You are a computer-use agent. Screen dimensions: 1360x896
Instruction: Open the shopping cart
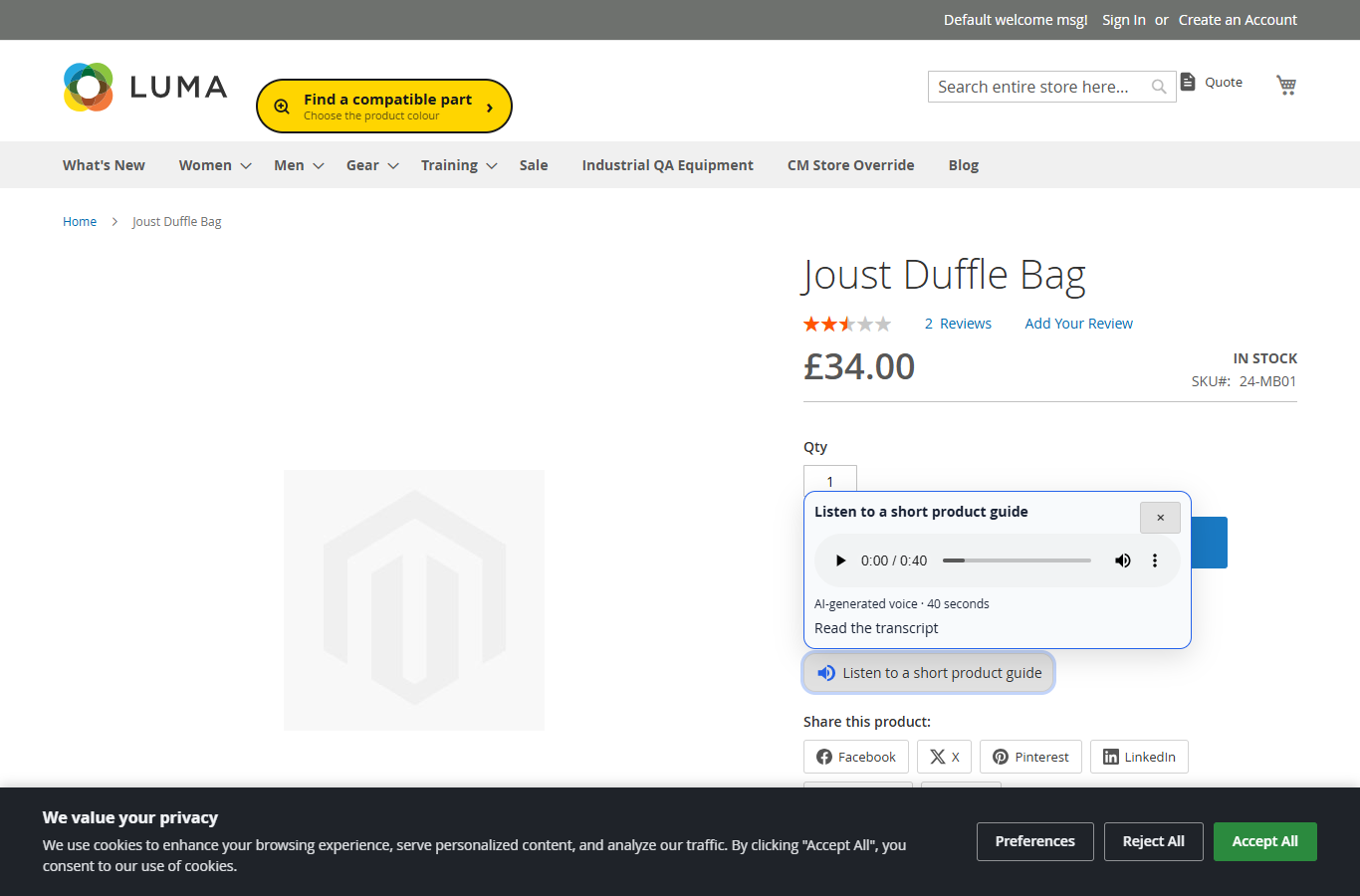coord(1286,85)
